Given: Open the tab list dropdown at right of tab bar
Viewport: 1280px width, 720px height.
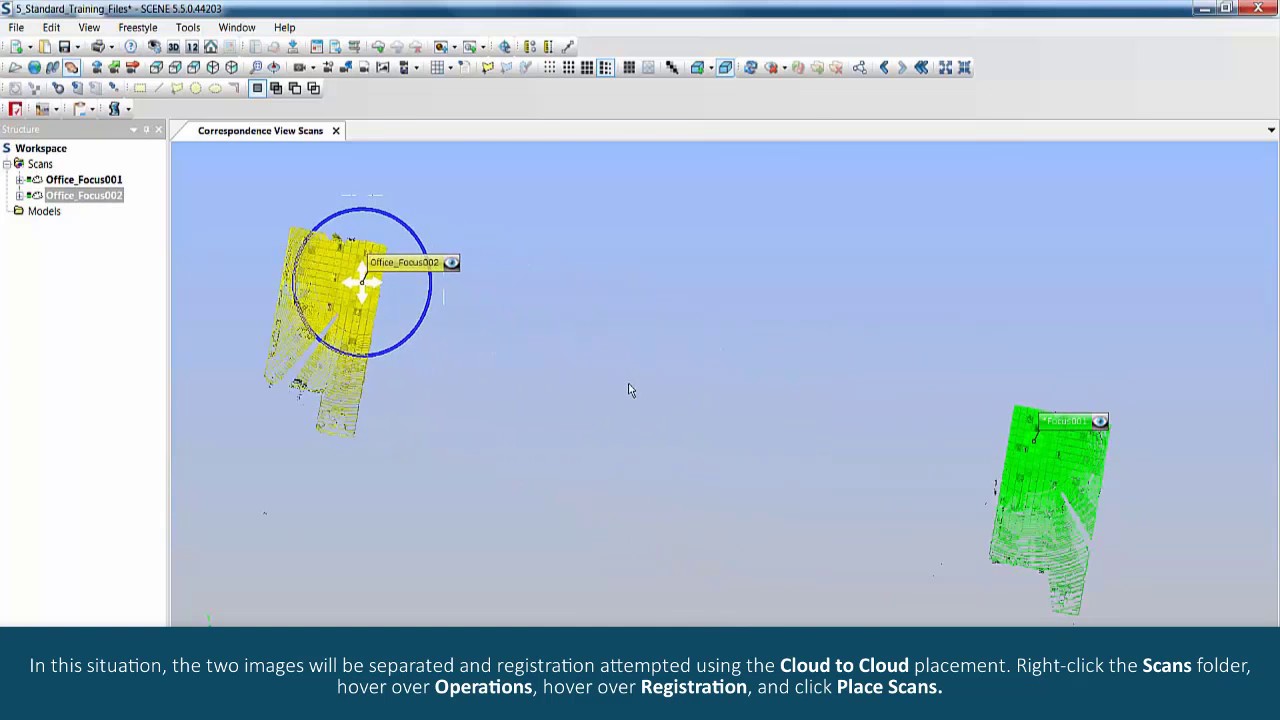Looking at the screenshot, I should tap(1271, 130).
